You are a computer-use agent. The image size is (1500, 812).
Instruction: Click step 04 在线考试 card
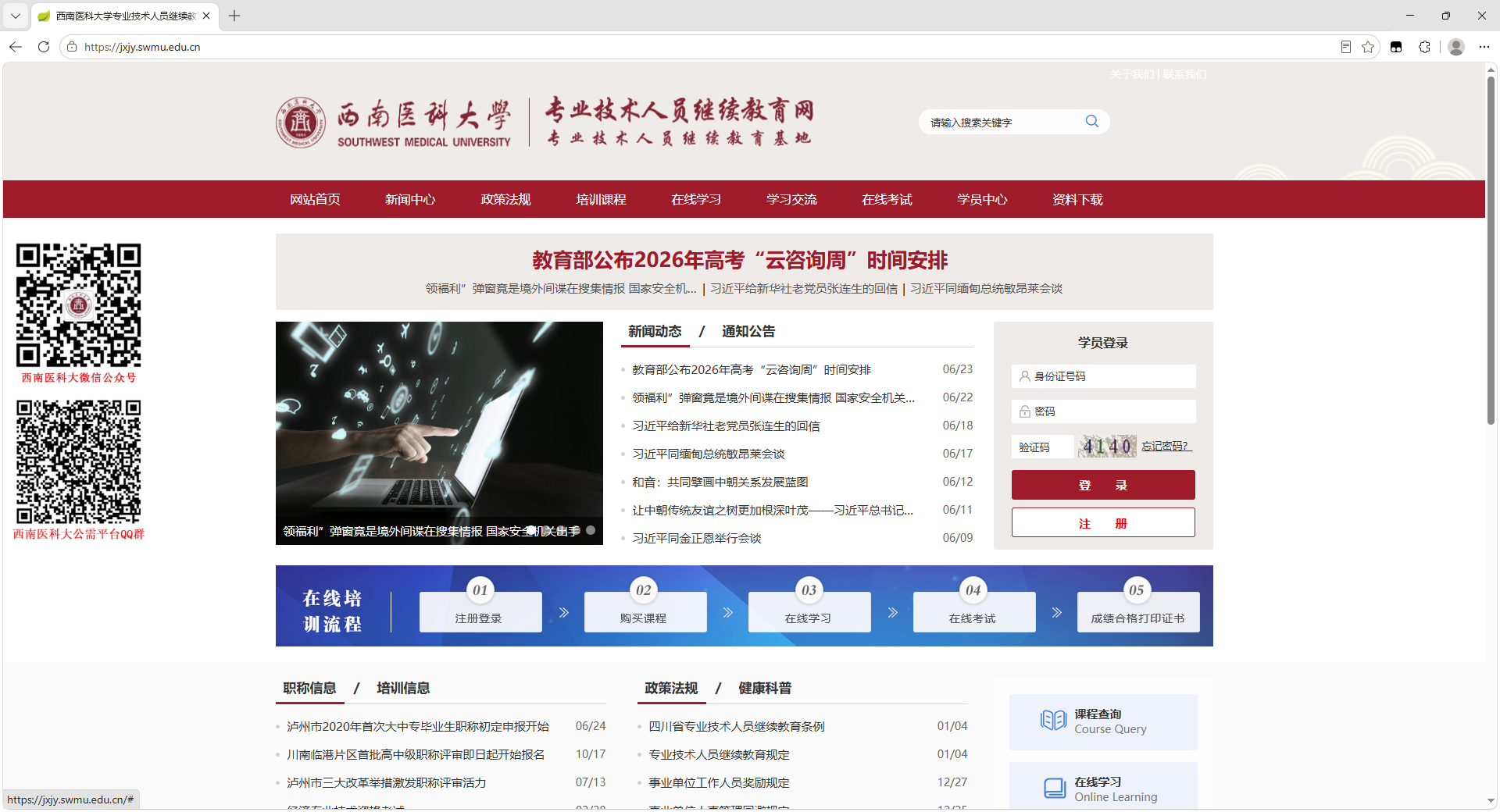point(974,611)
